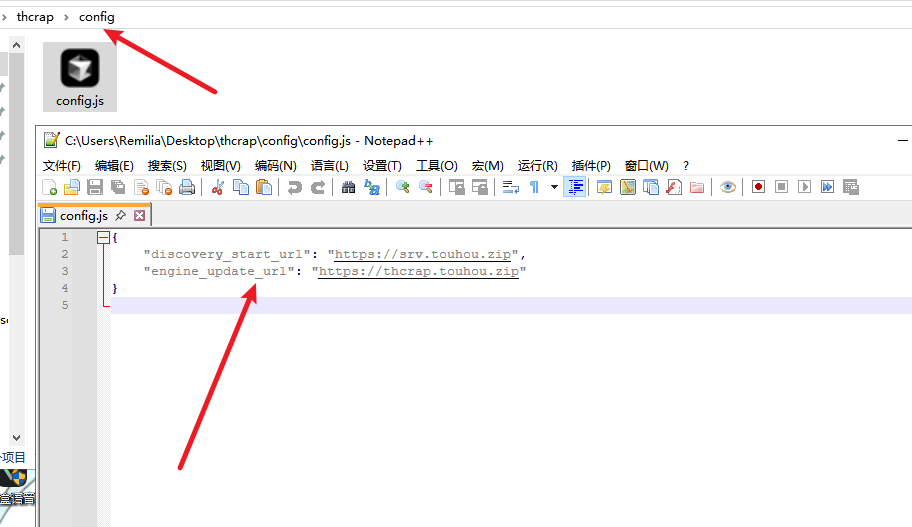Image resolution: width=912 pixels, height=527 pixels.
Task: Save the recorded macro icon
Action: (x=851, y=187)
